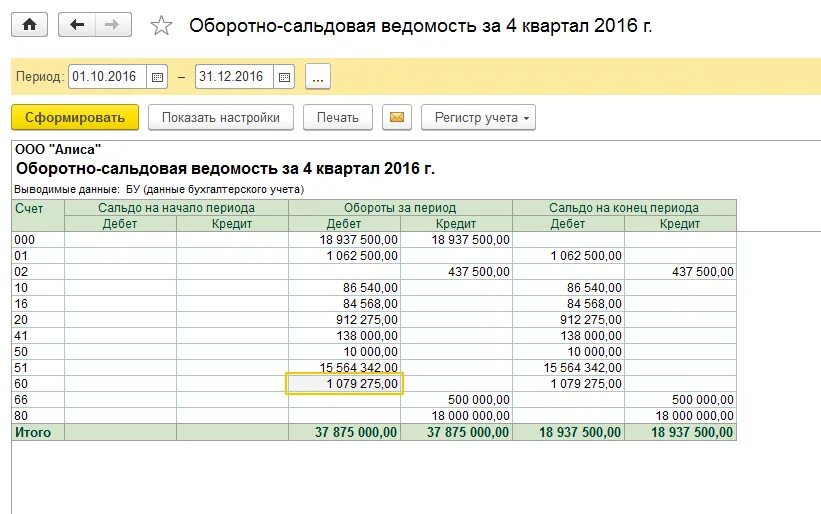Screen dimensions: 821x514
Task: Click the Печать button
Action: click(338, 117)
